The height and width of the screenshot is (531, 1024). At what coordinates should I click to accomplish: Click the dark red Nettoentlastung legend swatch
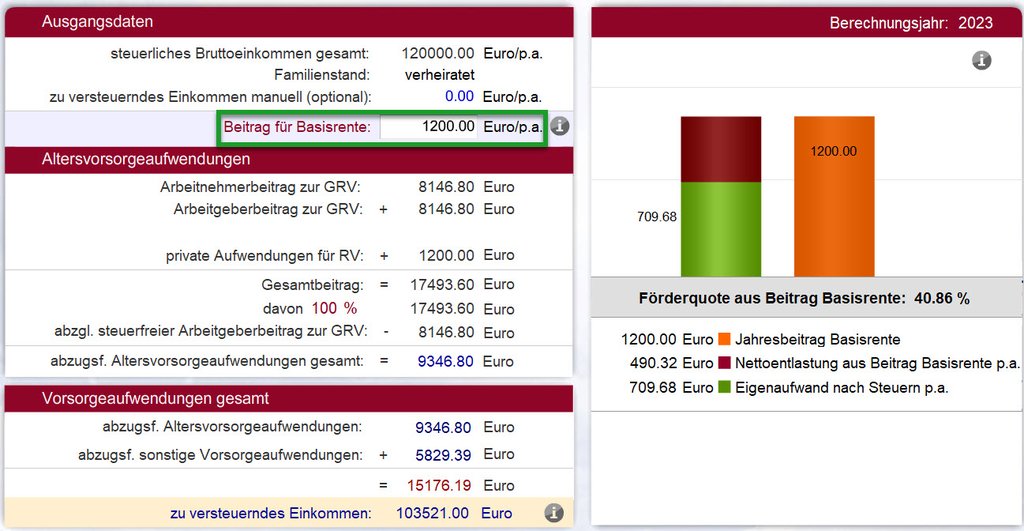click(x=724, y=362)
